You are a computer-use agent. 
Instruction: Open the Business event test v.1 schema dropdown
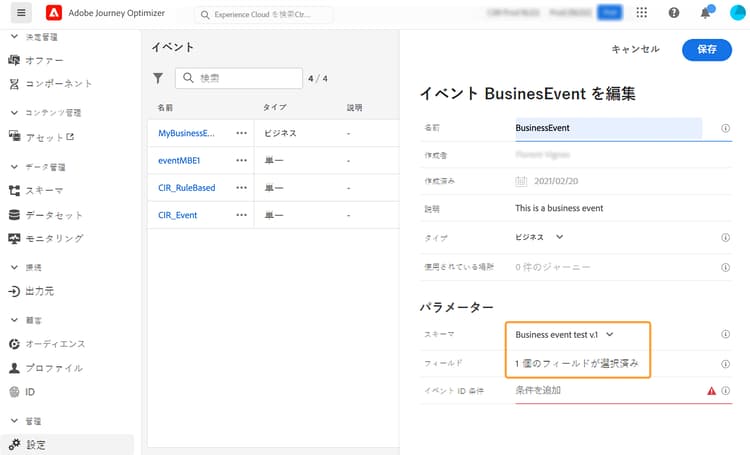[x=564, y=334]
